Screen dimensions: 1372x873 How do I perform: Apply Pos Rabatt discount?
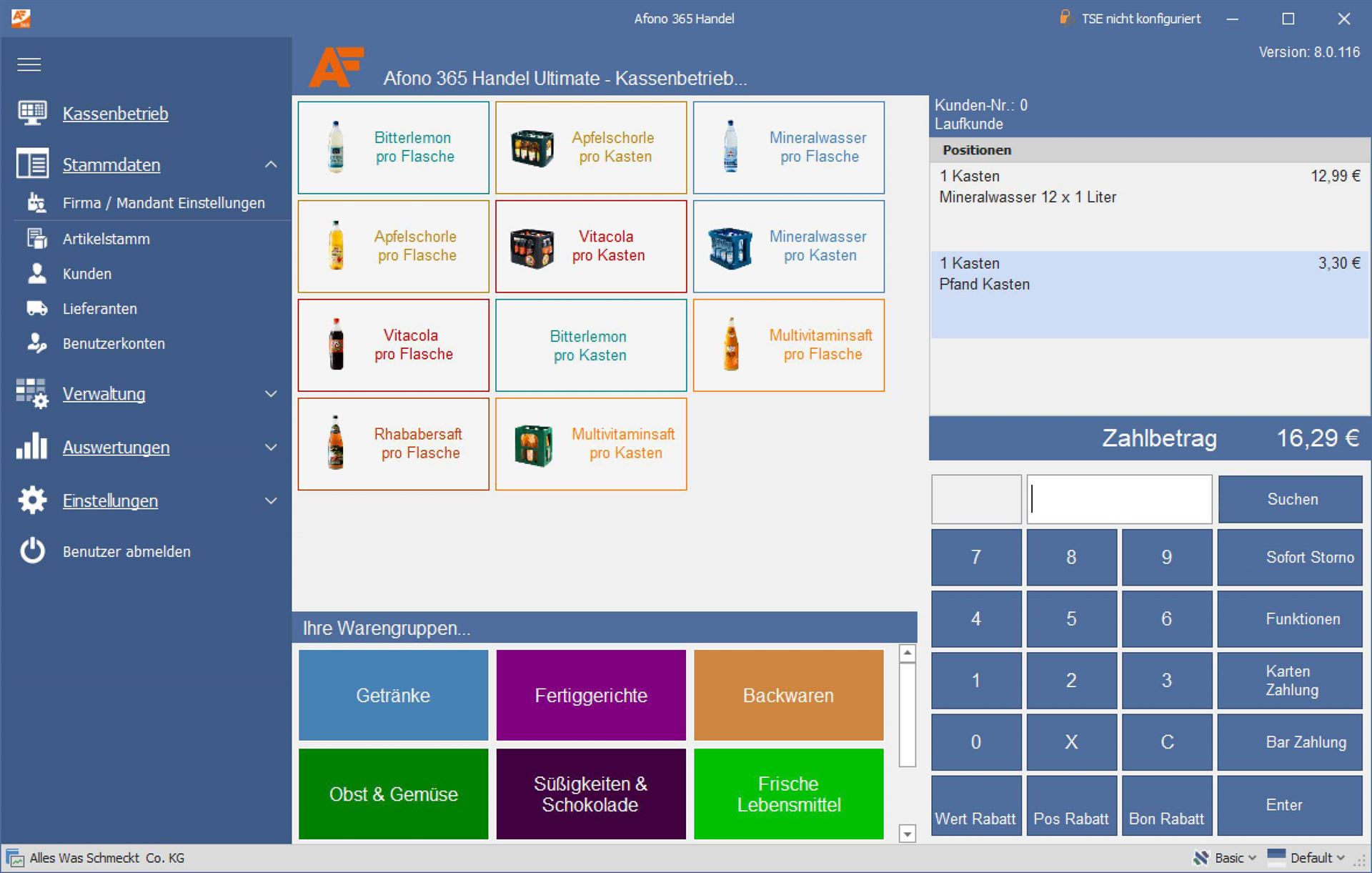pos(1071,805)
